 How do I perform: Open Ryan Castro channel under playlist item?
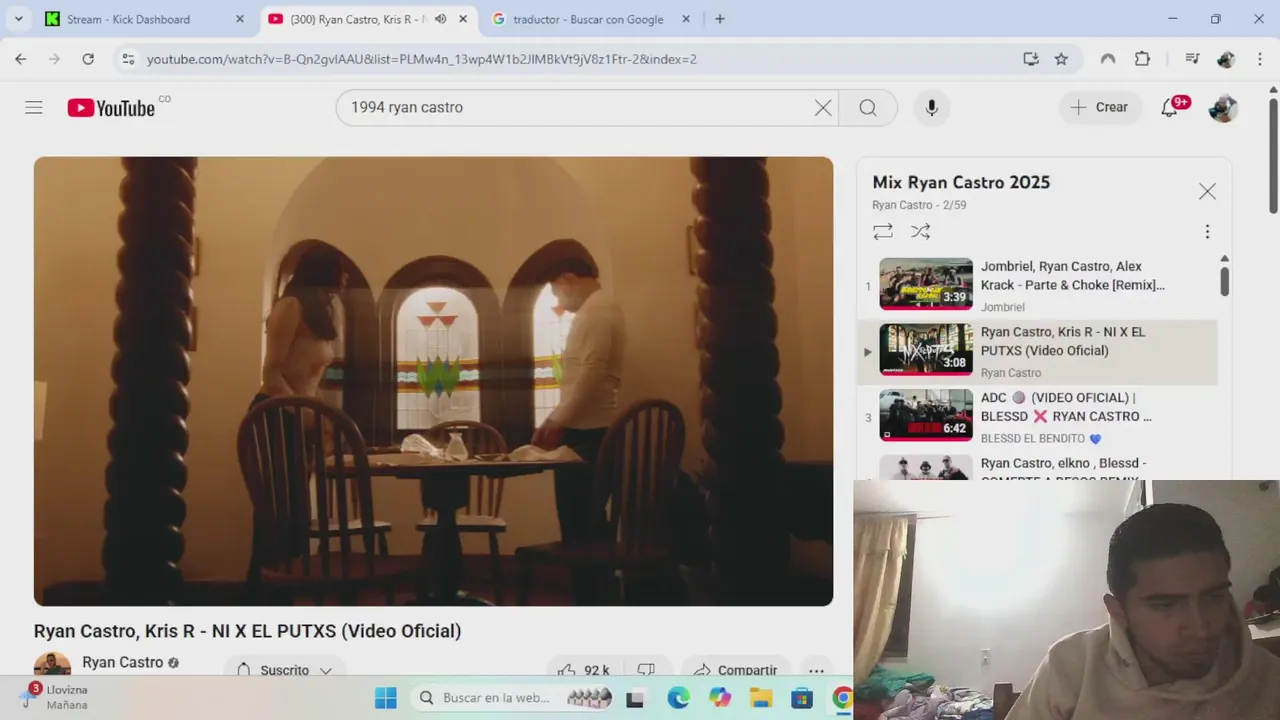[x=1010, y=373]
